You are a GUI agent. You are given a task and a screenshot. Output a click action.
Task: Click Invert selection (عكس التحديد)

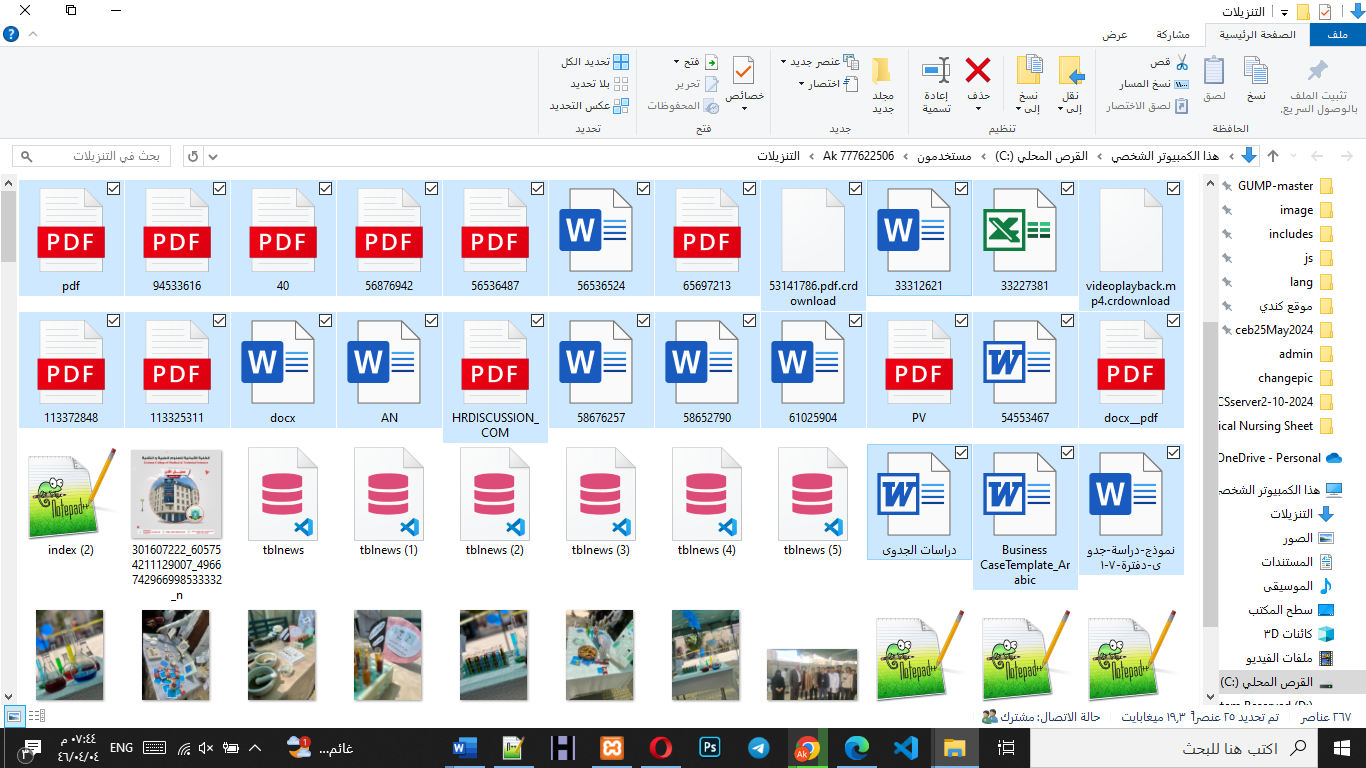590,105
